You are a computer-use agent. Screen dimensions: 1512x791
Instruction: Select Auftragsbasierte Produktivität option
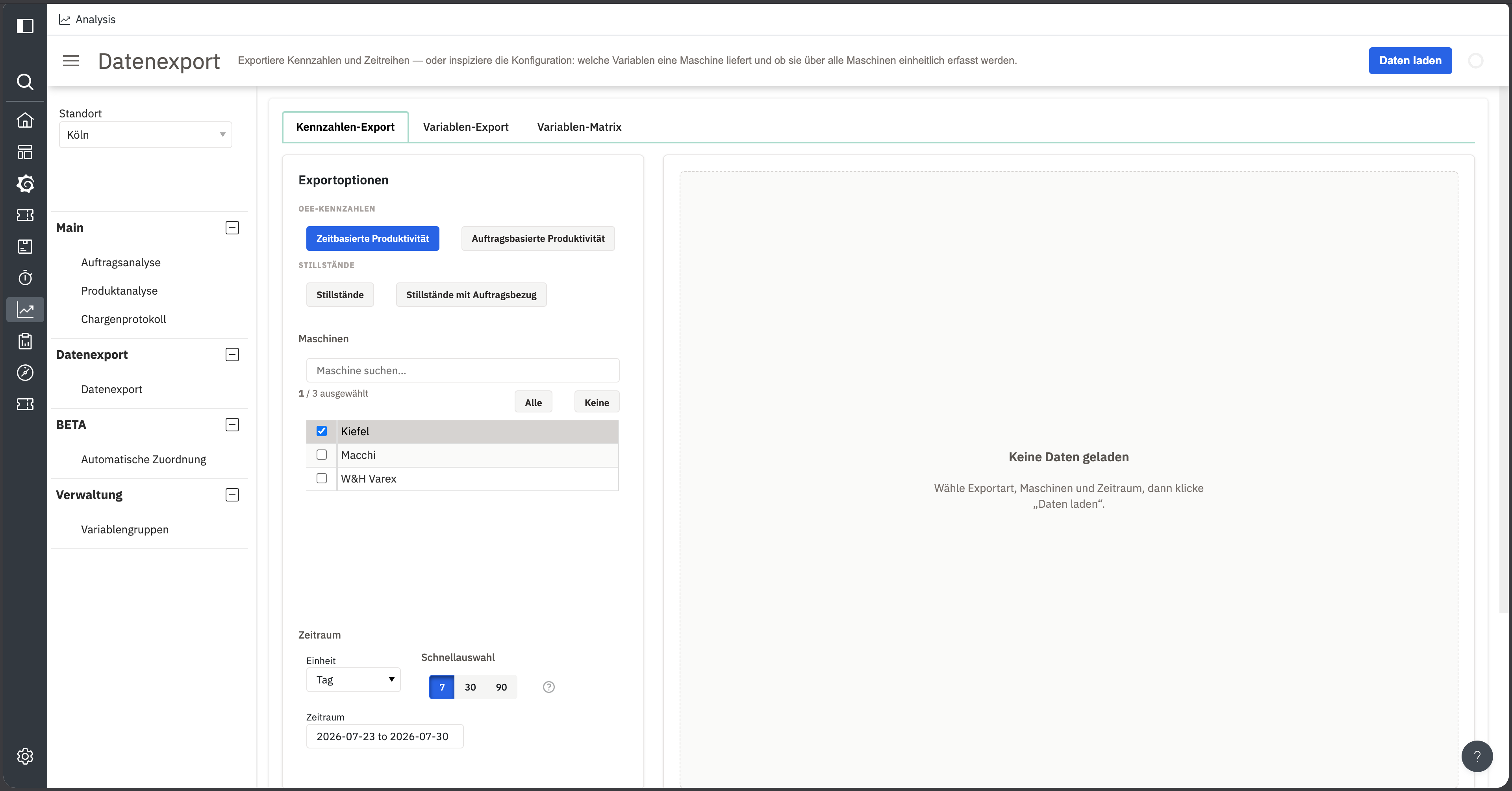tap(537, 238)
